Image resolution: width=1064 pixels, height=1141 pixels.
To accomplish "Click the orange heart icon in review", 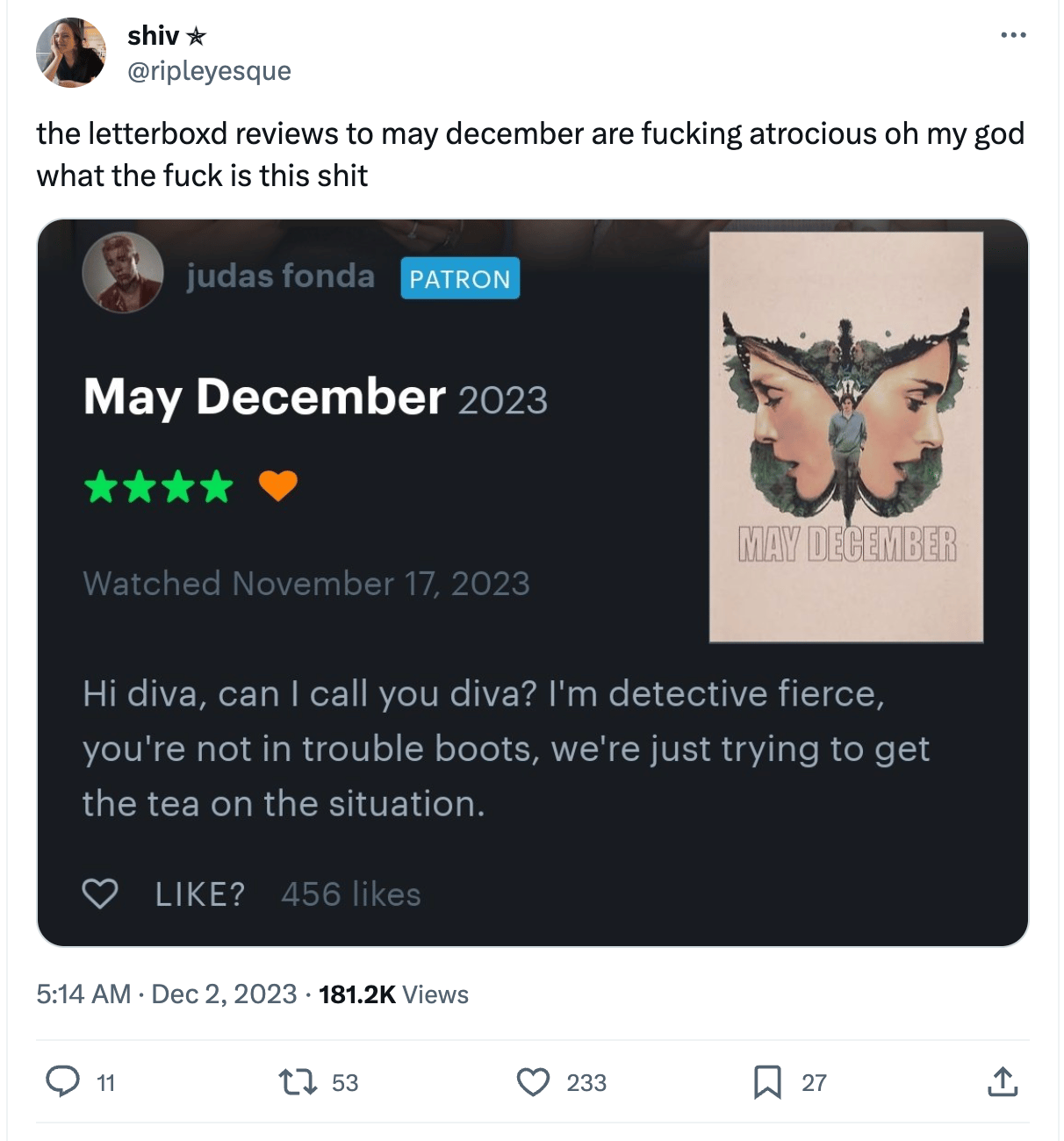I will pos(278,485).
